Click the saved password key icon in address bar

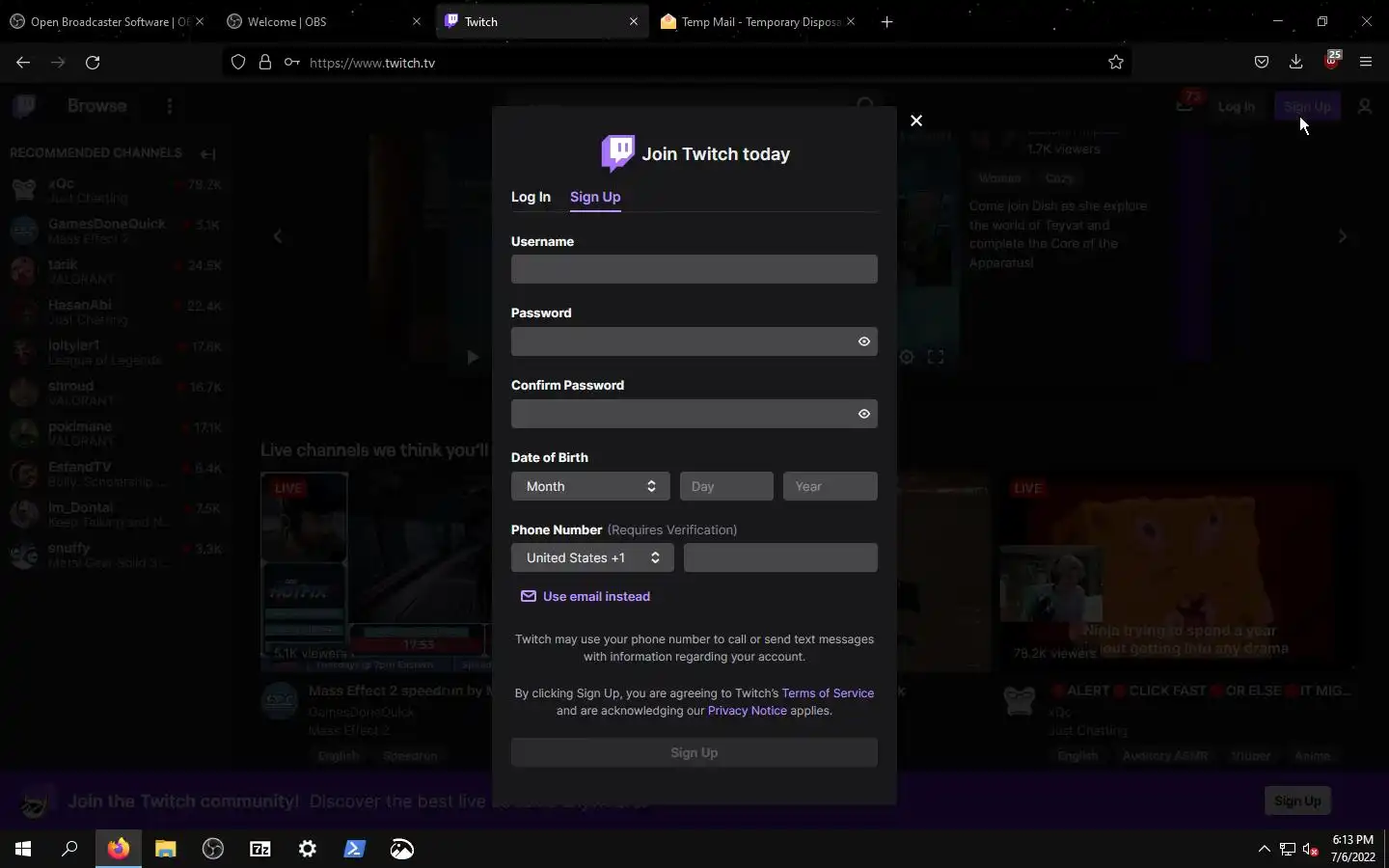coord(292,63)
